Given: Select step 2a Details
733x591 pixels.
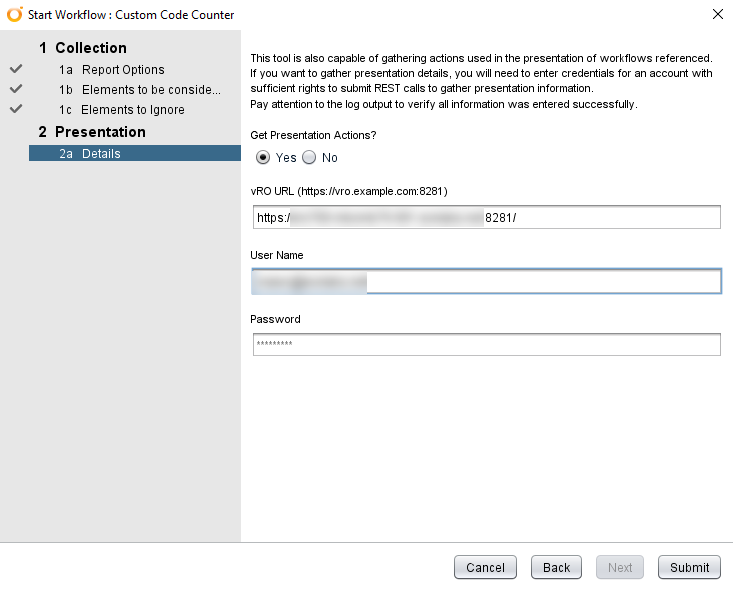Looking at the screenshot, I should 101,154.
